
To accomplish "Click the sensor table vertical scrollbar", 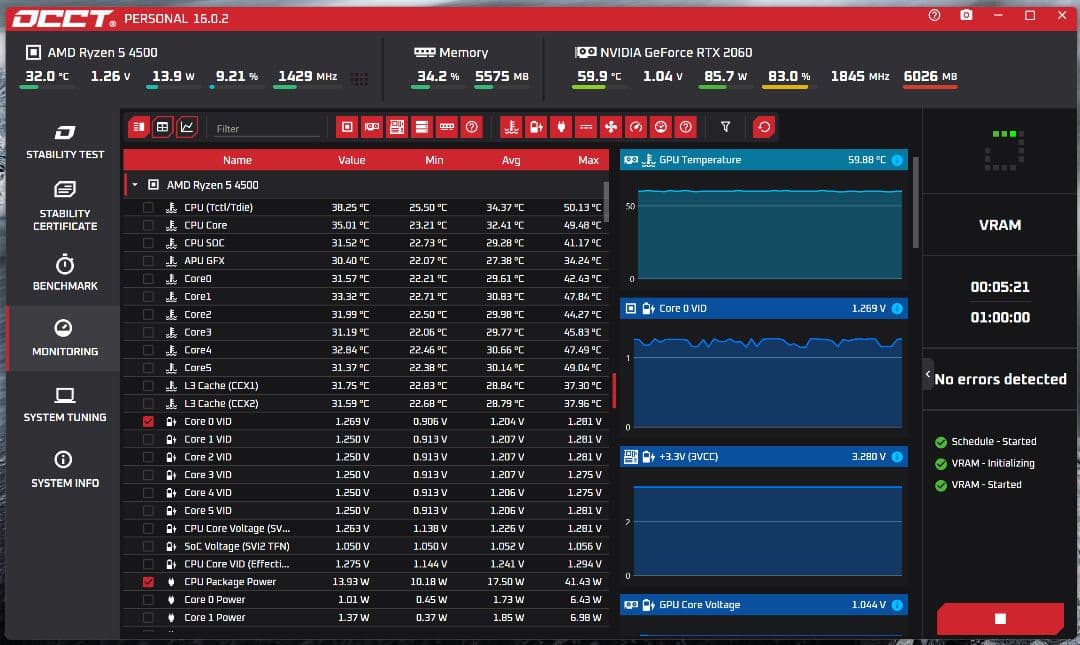I will (x=605, y=201).
